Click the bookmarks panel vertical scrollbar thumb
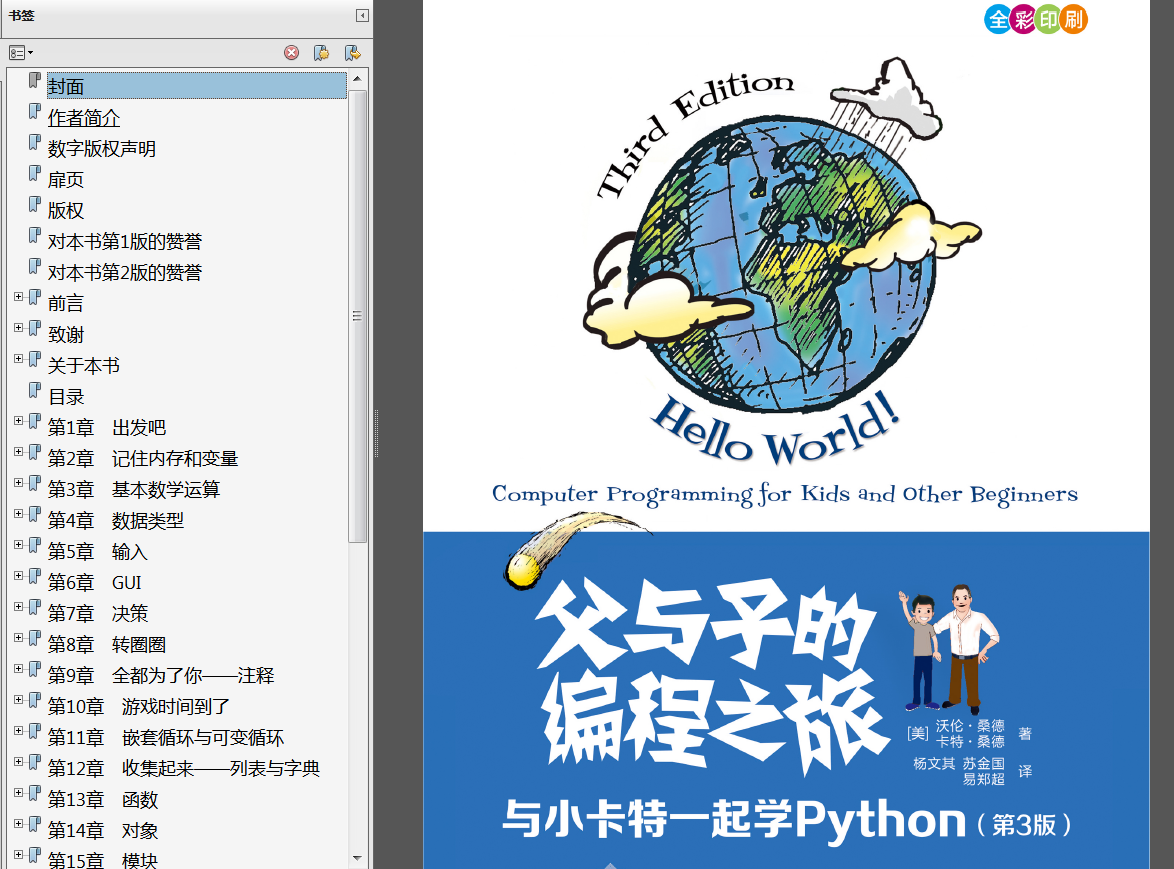Image resolution: width=1174 pixels, height=869 pixels. 357,316
